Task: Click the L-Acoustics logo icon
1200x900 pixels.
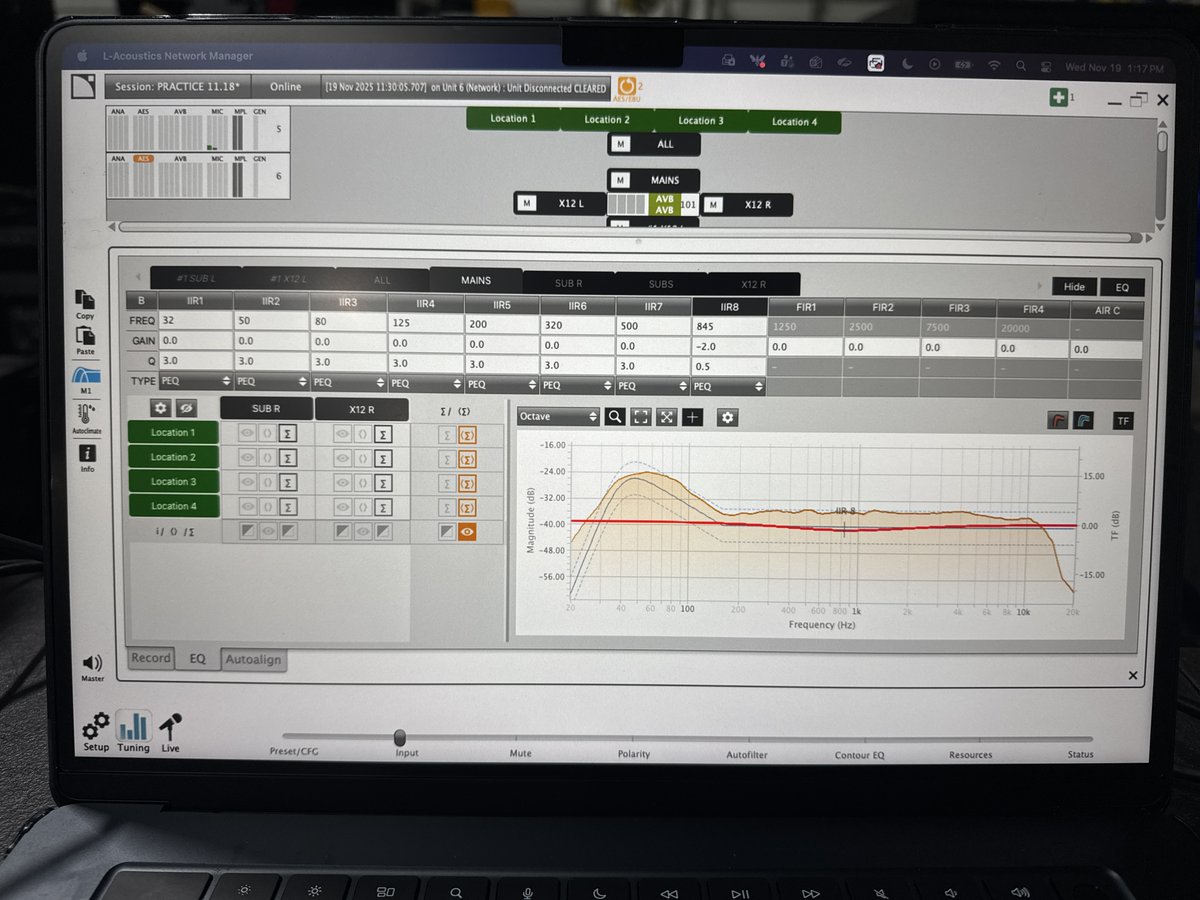Action: pos(85,86)
